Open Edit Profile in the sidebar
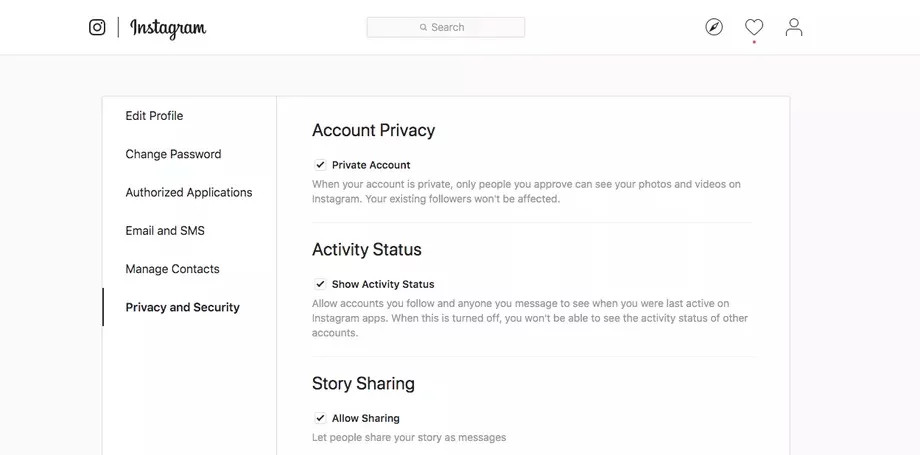 (x=154, y=116)
